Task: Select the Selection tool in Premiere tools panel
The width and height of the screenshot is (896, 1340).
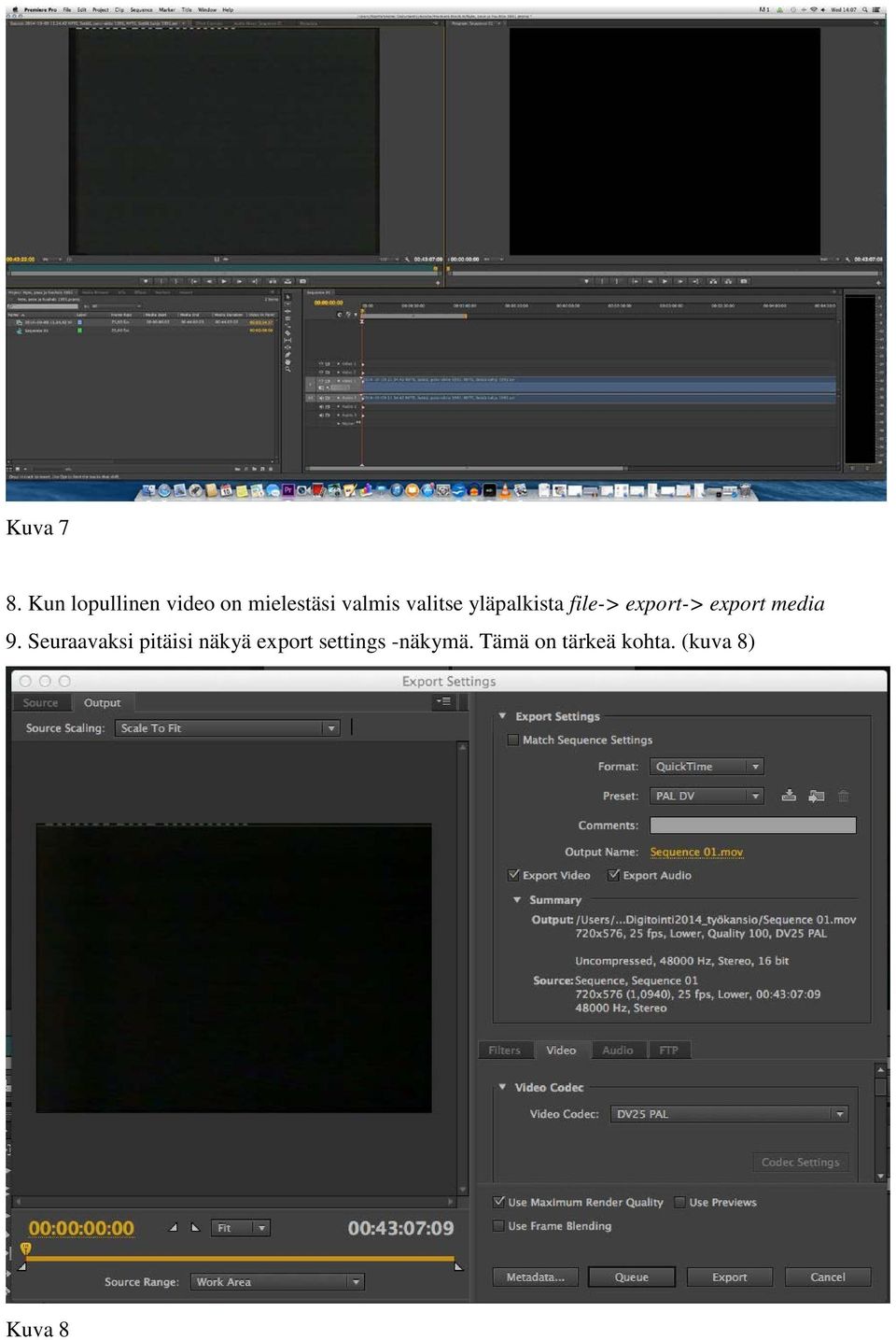Action: point(287,297)
